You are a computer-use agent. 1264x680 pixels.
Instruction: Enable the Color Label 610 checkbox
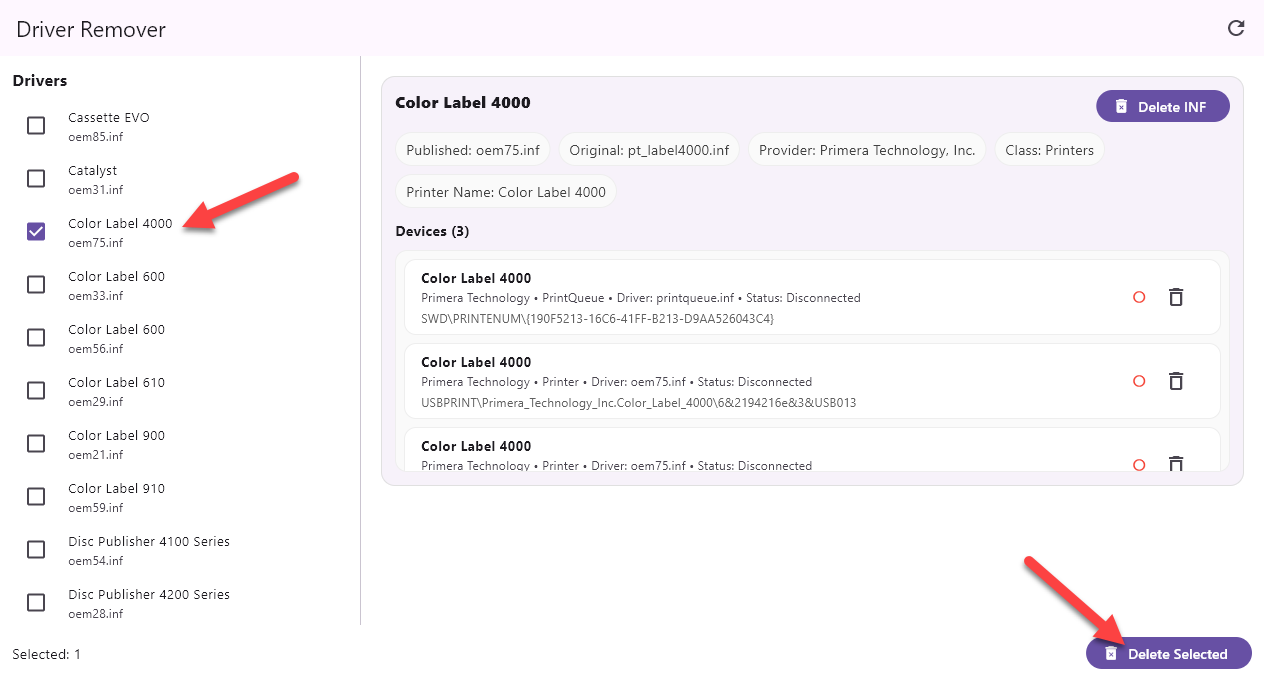pyautogui.click(x=36, y=390)
